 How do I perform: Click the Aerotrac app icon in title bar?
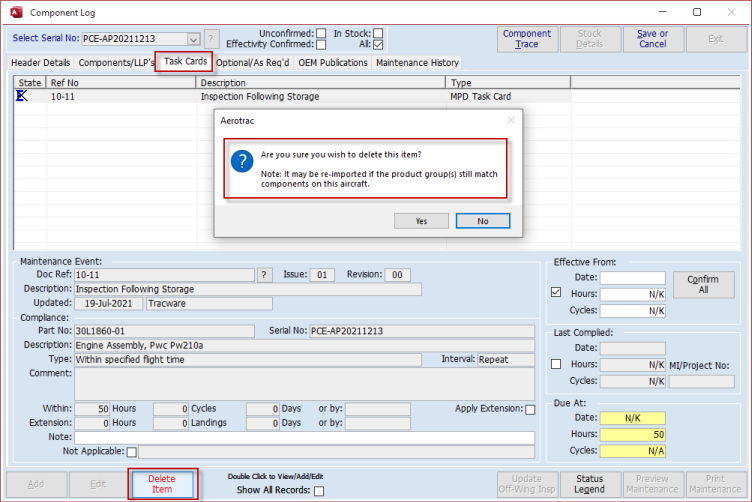14,13
